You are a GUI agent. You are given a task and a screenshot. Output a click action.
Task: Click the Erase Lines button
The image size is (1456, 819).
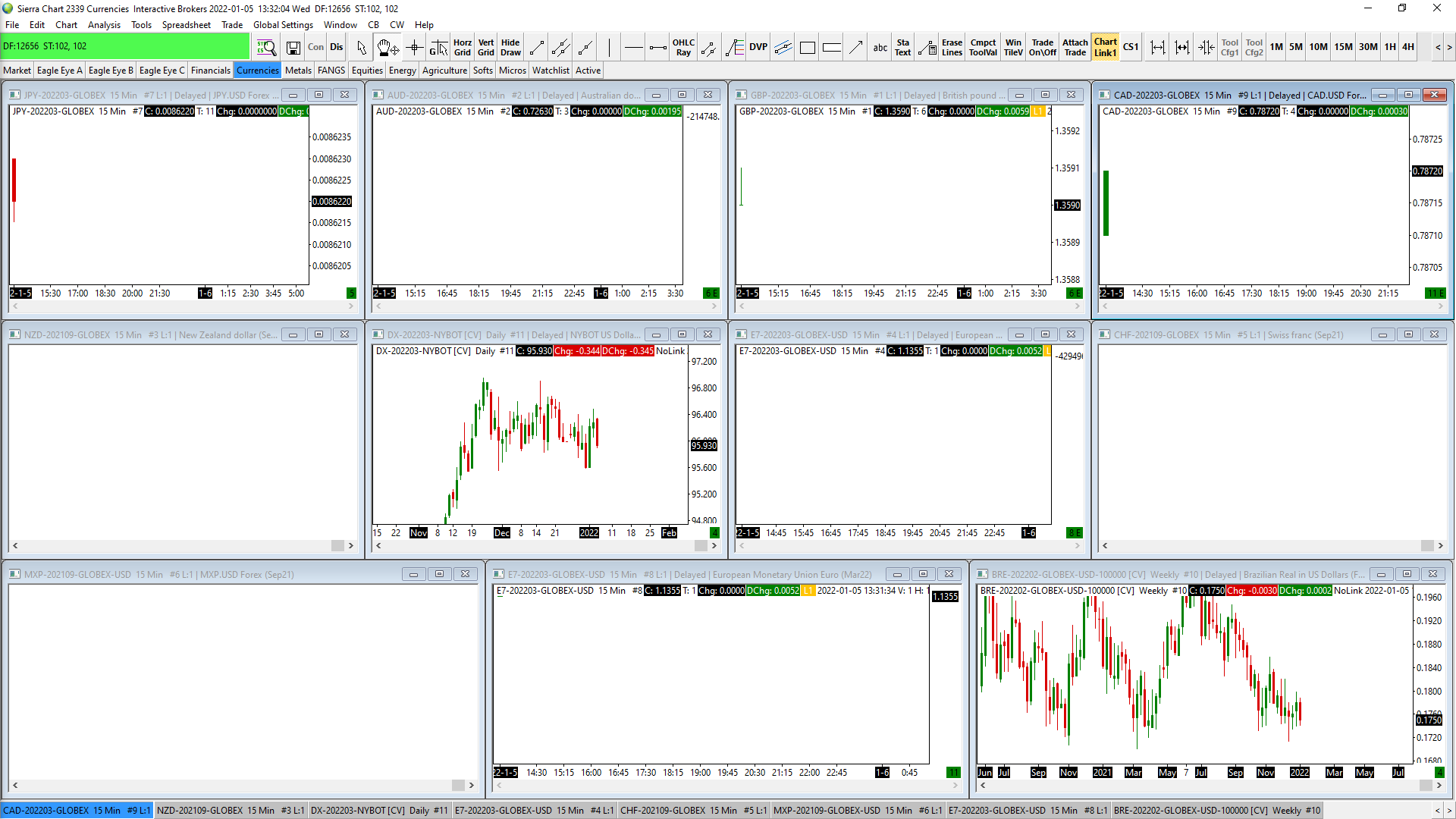952,47
